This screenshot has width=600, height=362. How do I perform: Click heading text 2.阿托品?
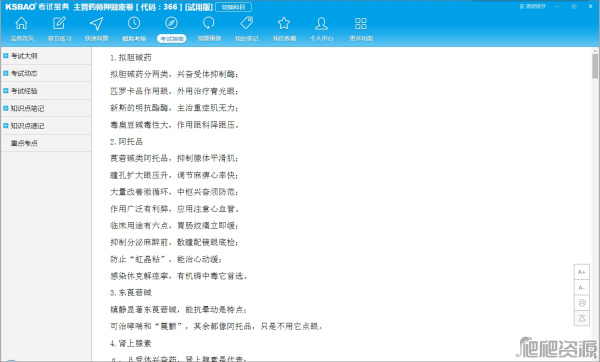(126, 142)
